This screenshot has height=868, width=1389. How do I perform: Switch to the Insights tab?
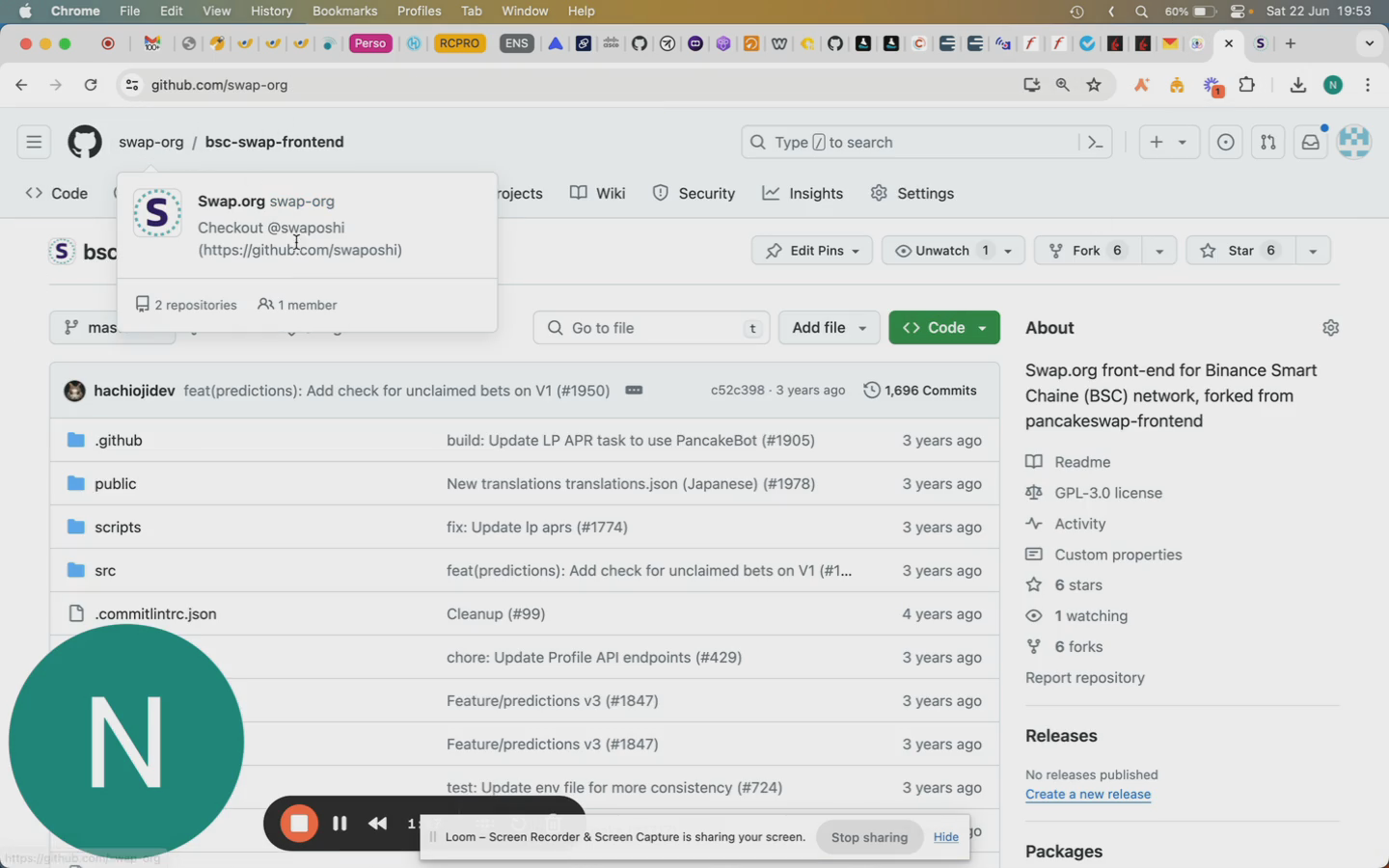(x=803, y=194)
